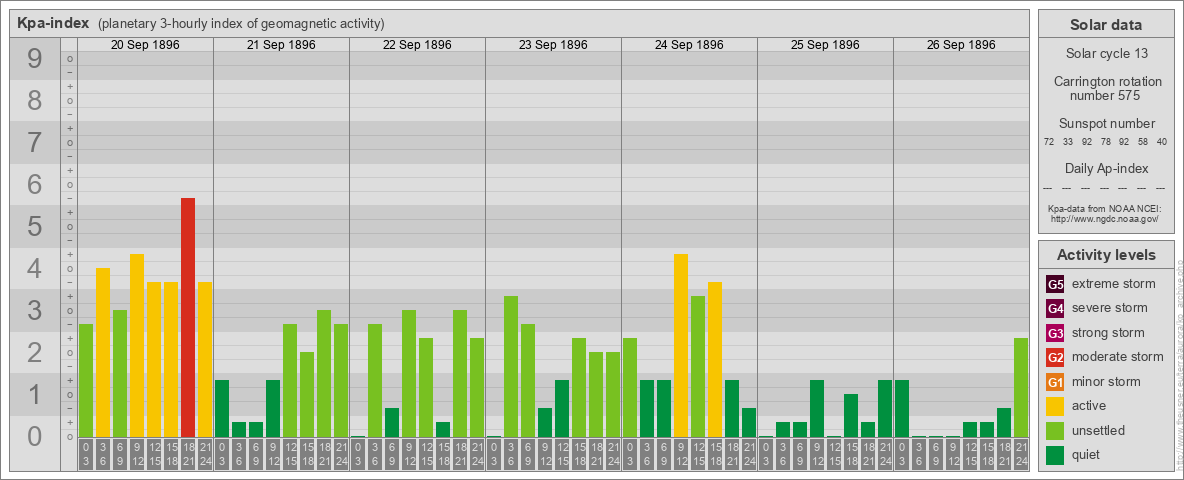
Task: Click the G4 severe storm badge
Action: tap(1055, 308)
